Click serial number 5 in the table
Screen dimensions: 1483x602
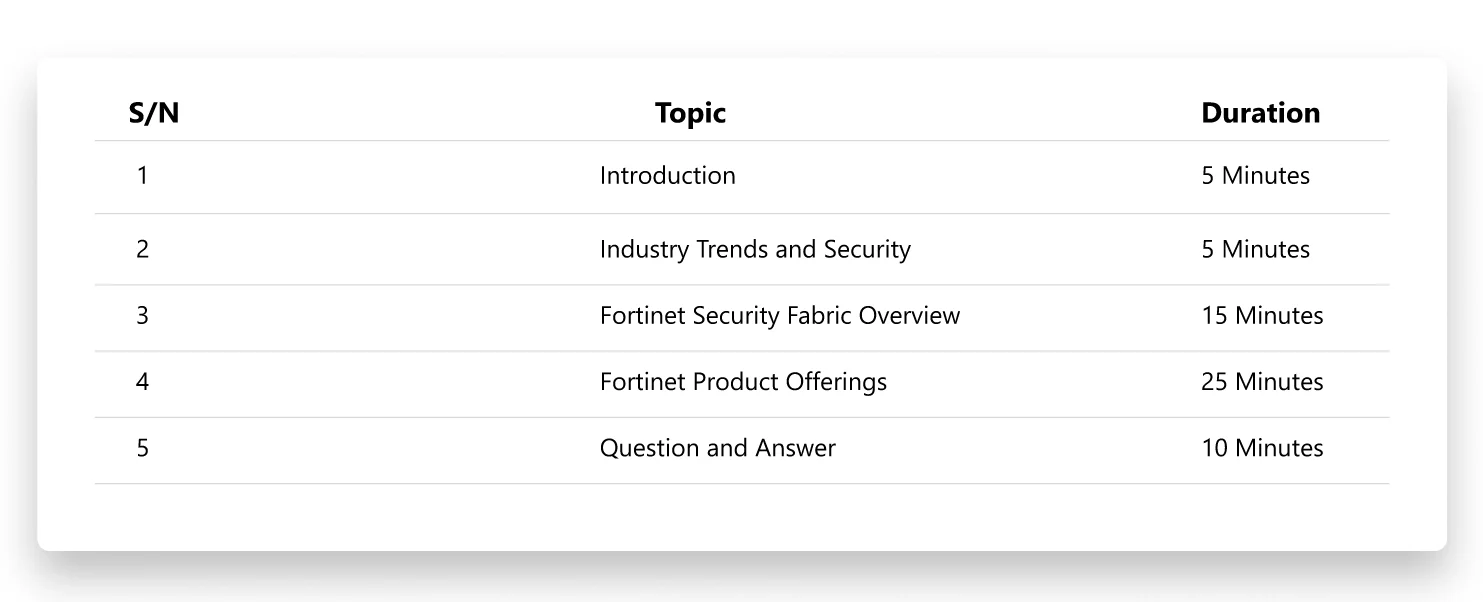click(142, 448)
